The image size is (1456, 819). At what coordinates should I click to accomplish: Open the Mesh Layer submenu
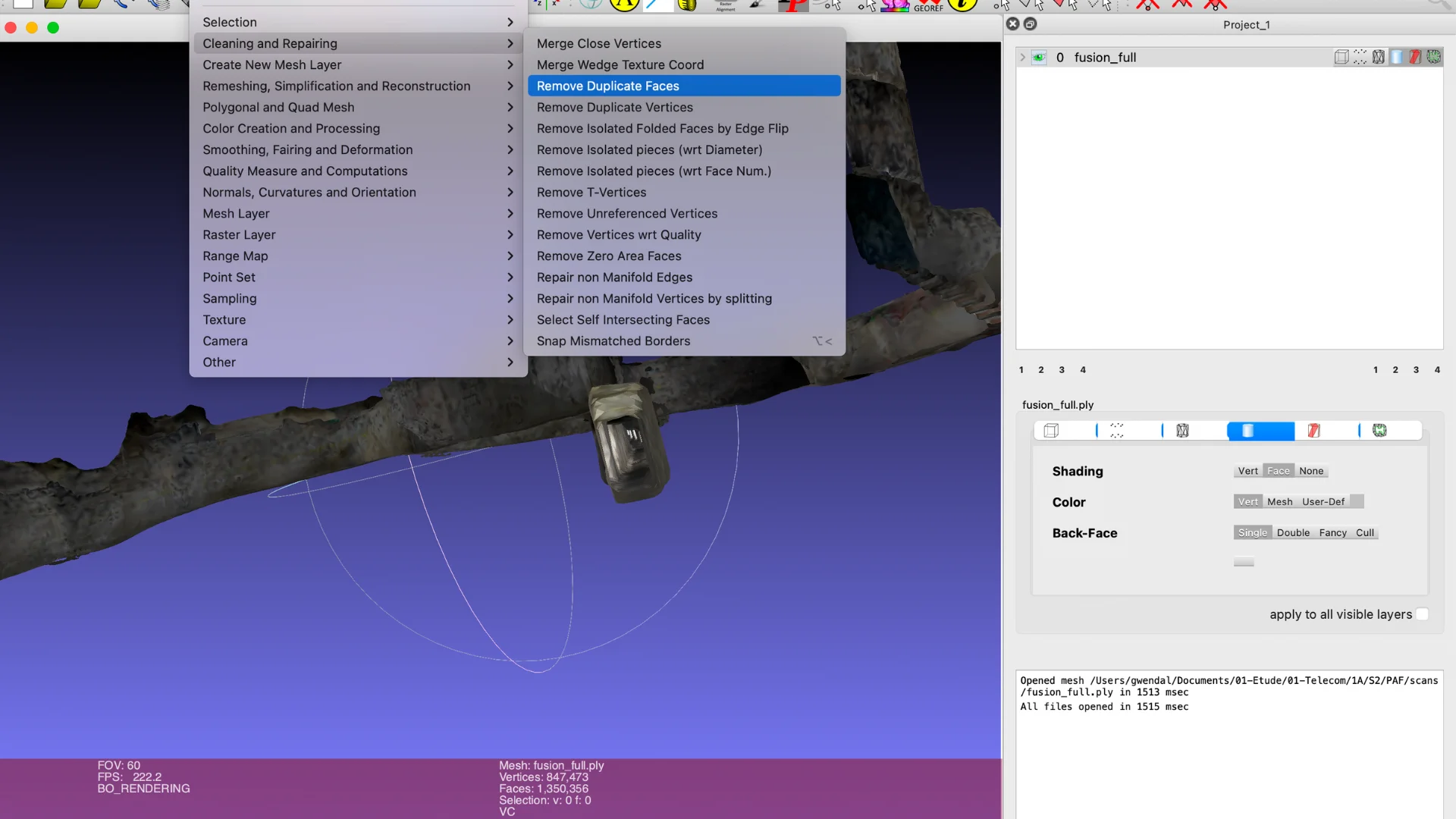click(x=358, y=213)
